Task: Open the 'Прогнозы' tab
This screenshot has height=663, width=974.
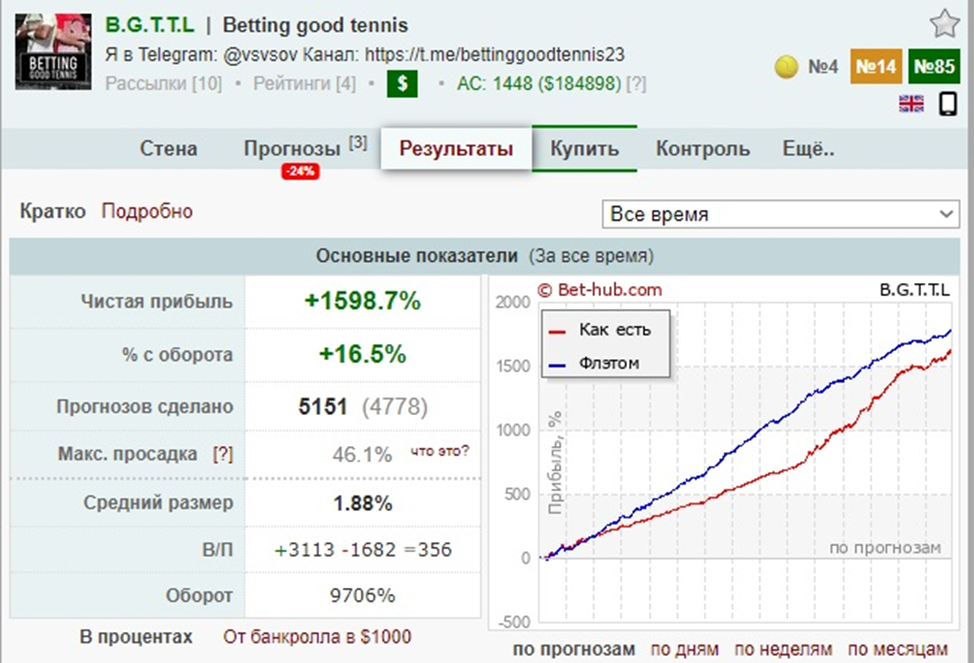Action: pyautogui.click(x=293, y=149)
